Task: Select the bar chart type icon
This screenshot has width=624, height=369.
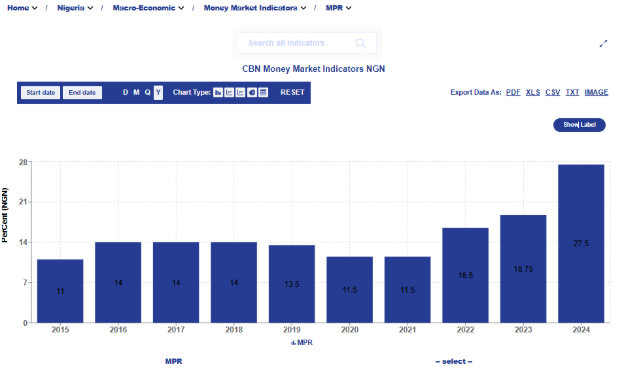Action: pos(218,92)
